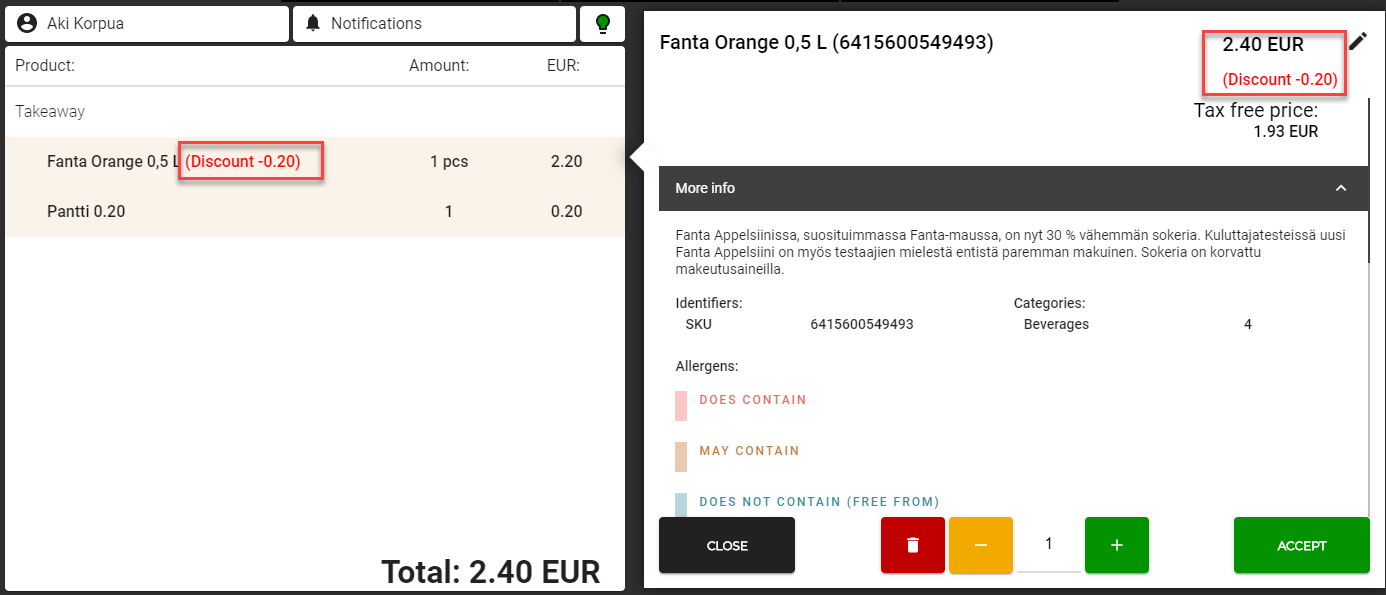Decrease quantity with the yellow minus button

pyautogui.click(x=980, y=545)
